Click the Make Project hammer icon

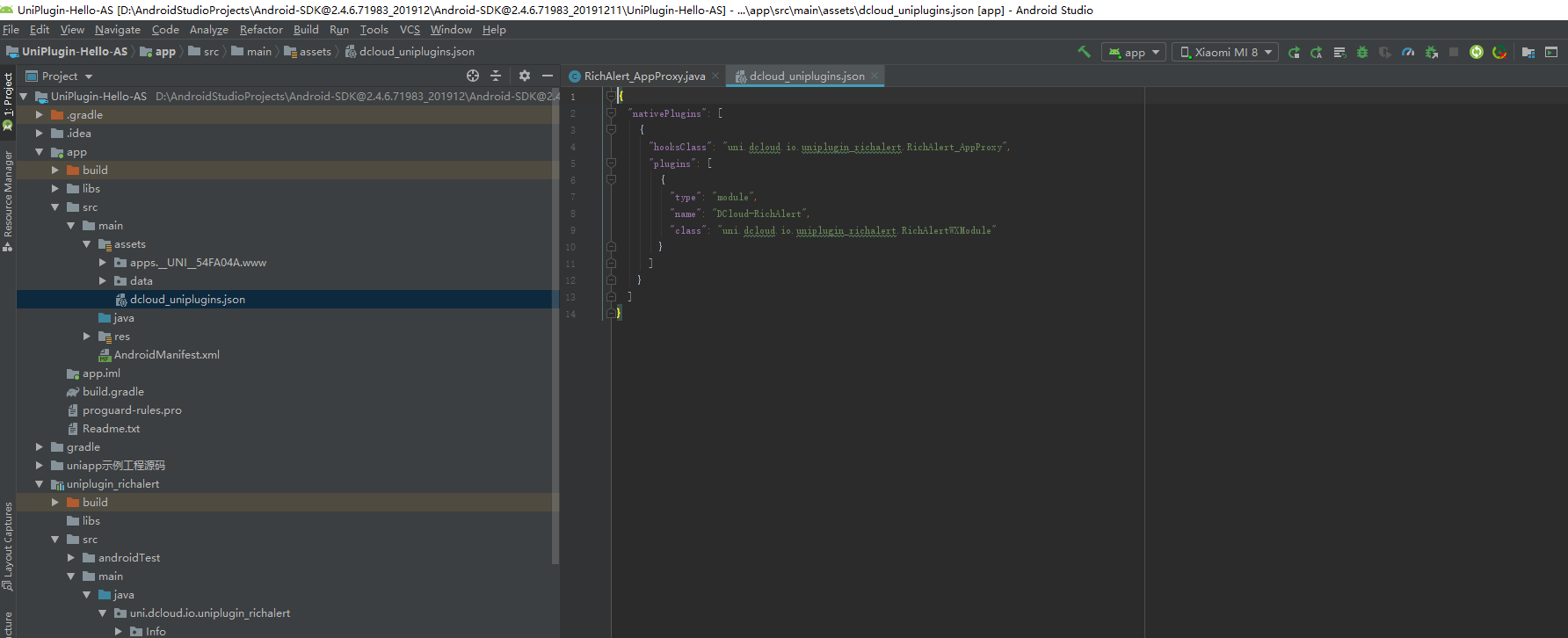pos(1084,52)
